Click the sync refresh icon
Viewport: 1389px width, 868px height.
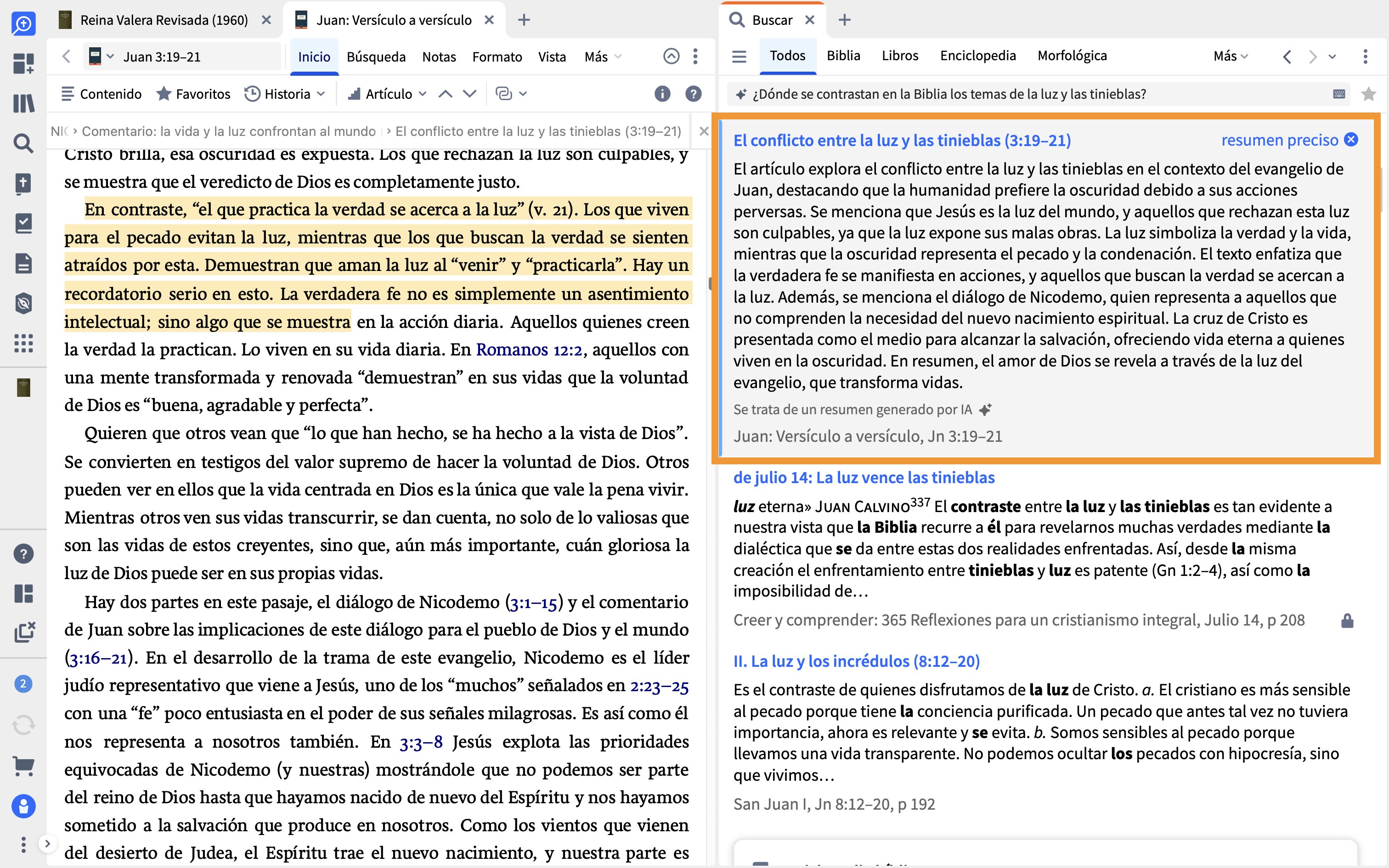point(23,725)
